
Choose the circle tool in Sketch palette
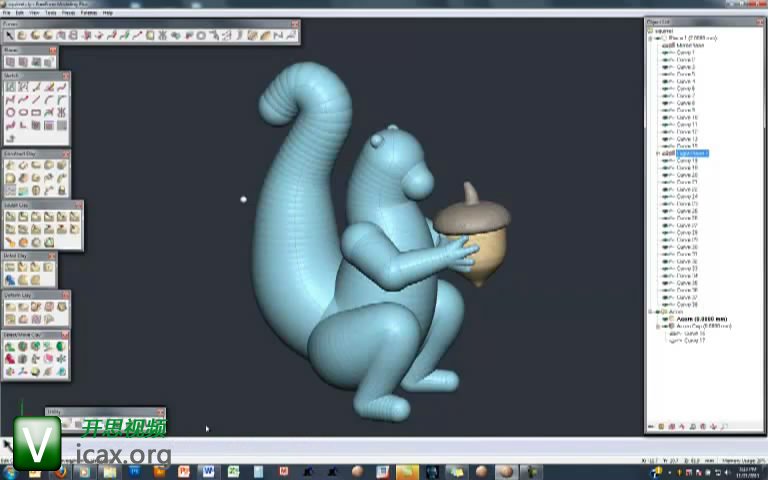pyautogui.click(x=10, y=113)
